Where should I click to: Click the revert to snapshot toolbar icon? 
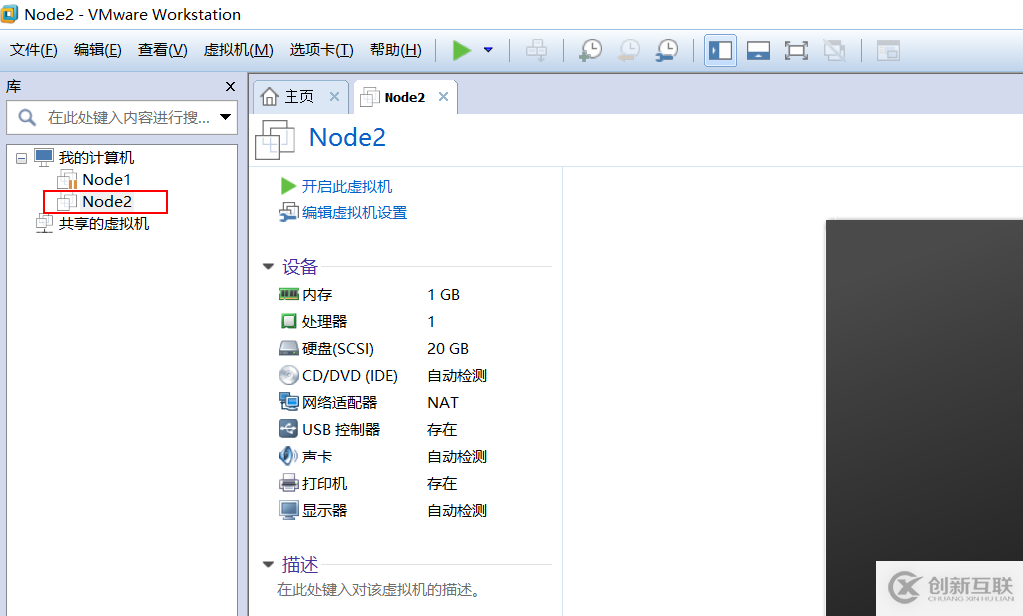pos(629,50)
